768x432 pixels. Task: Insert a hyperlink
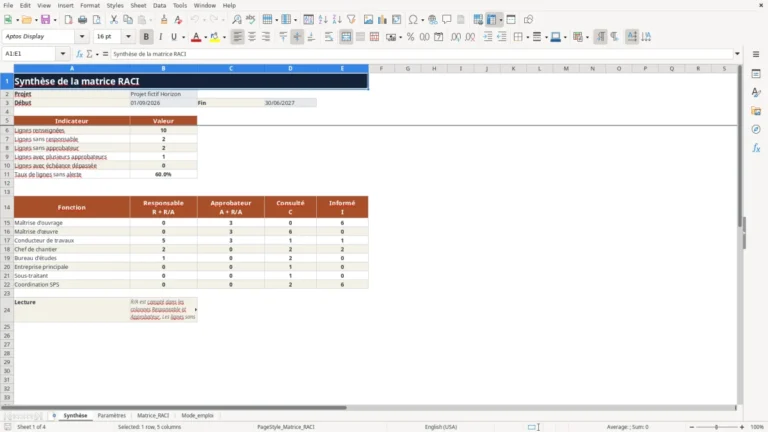pos(432,20)
